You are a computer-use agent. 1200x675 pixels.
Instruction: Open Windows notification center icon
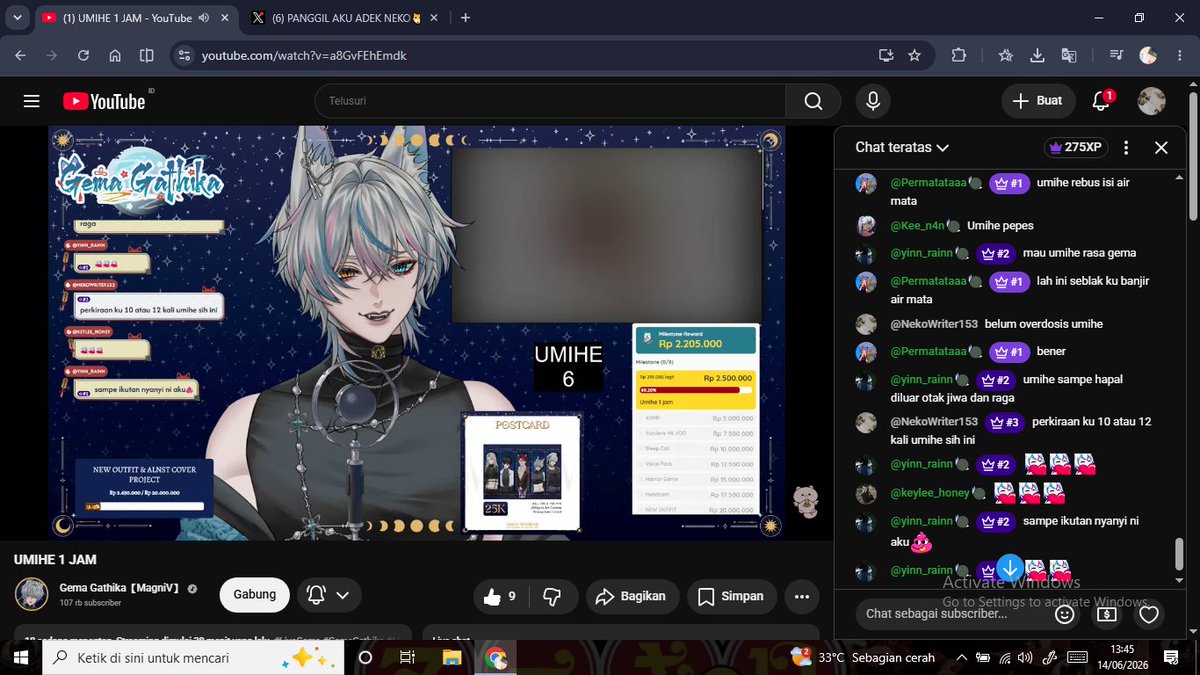pyautogui.click(x=1172, y=657)
